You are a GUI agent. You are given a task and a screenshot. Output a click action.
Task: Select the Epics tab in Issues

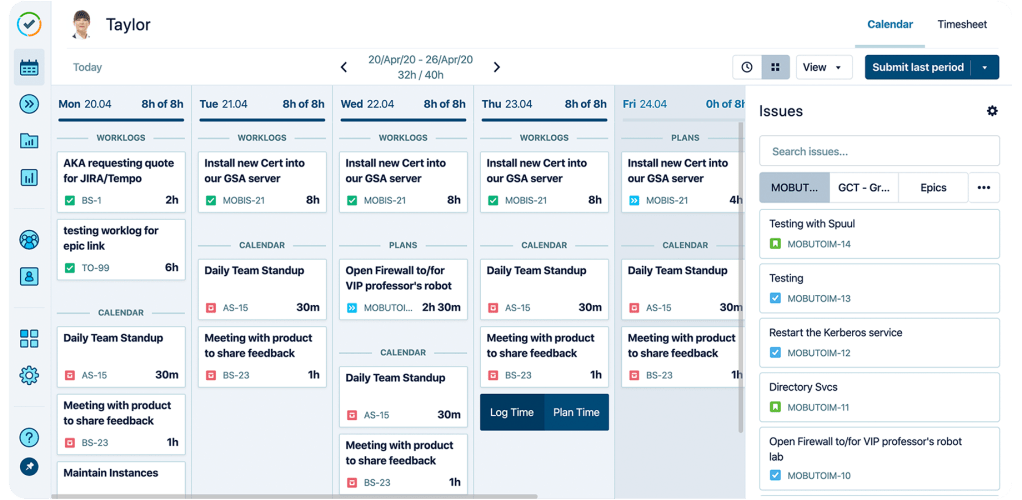click(932, 187)
